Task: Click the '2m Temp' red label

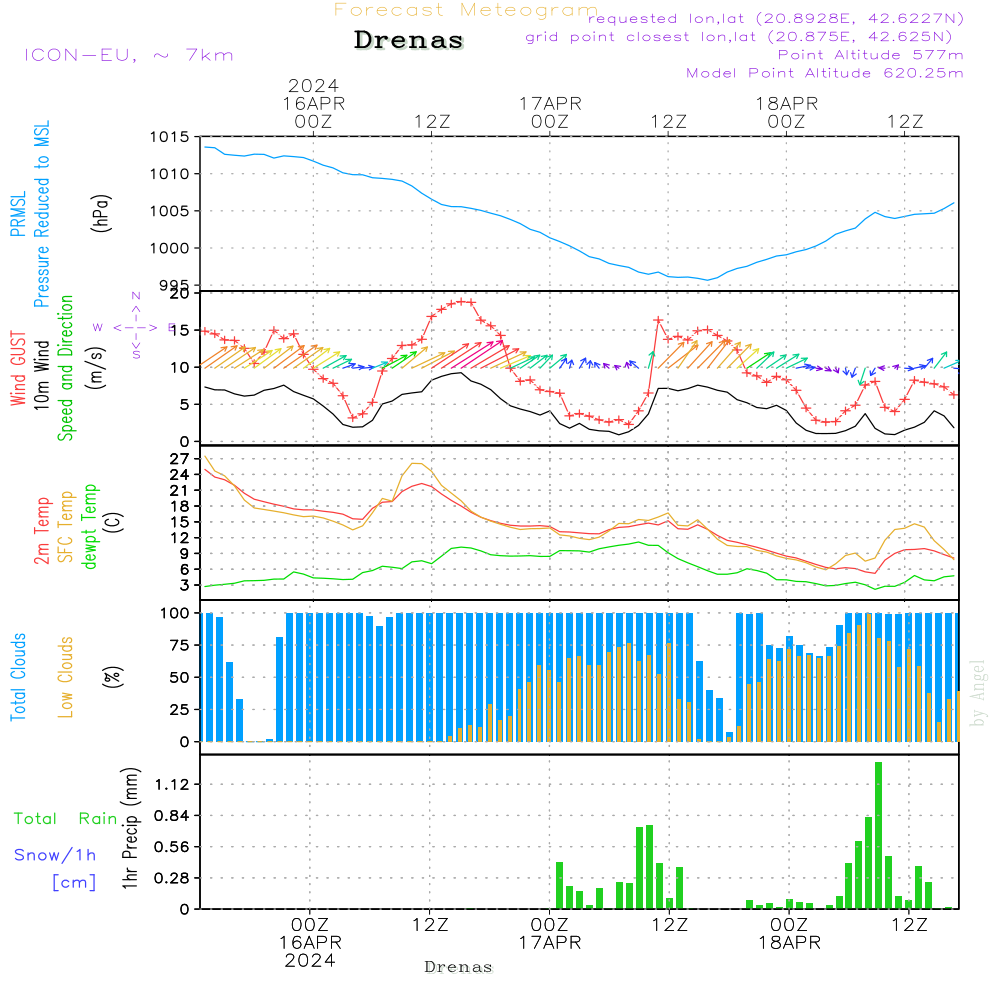Action: [x=41, y=531]
